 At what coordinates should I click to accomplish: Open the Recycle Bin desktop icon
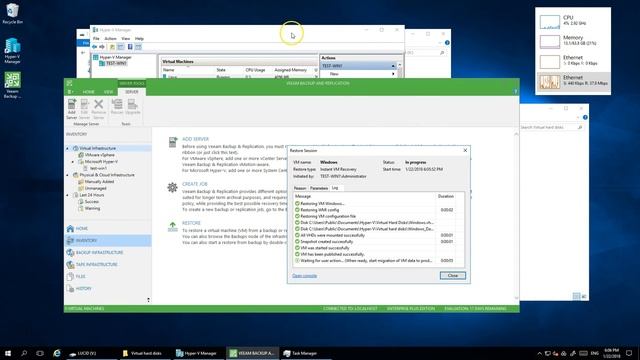(x=12, y=13)
